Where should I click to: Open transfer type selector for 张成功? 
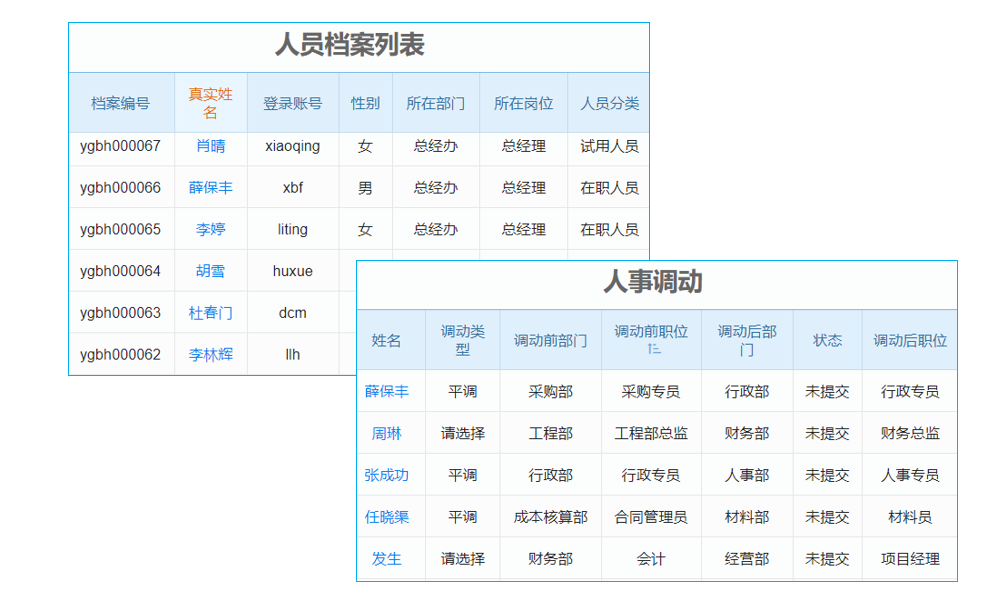click(463, 475)
